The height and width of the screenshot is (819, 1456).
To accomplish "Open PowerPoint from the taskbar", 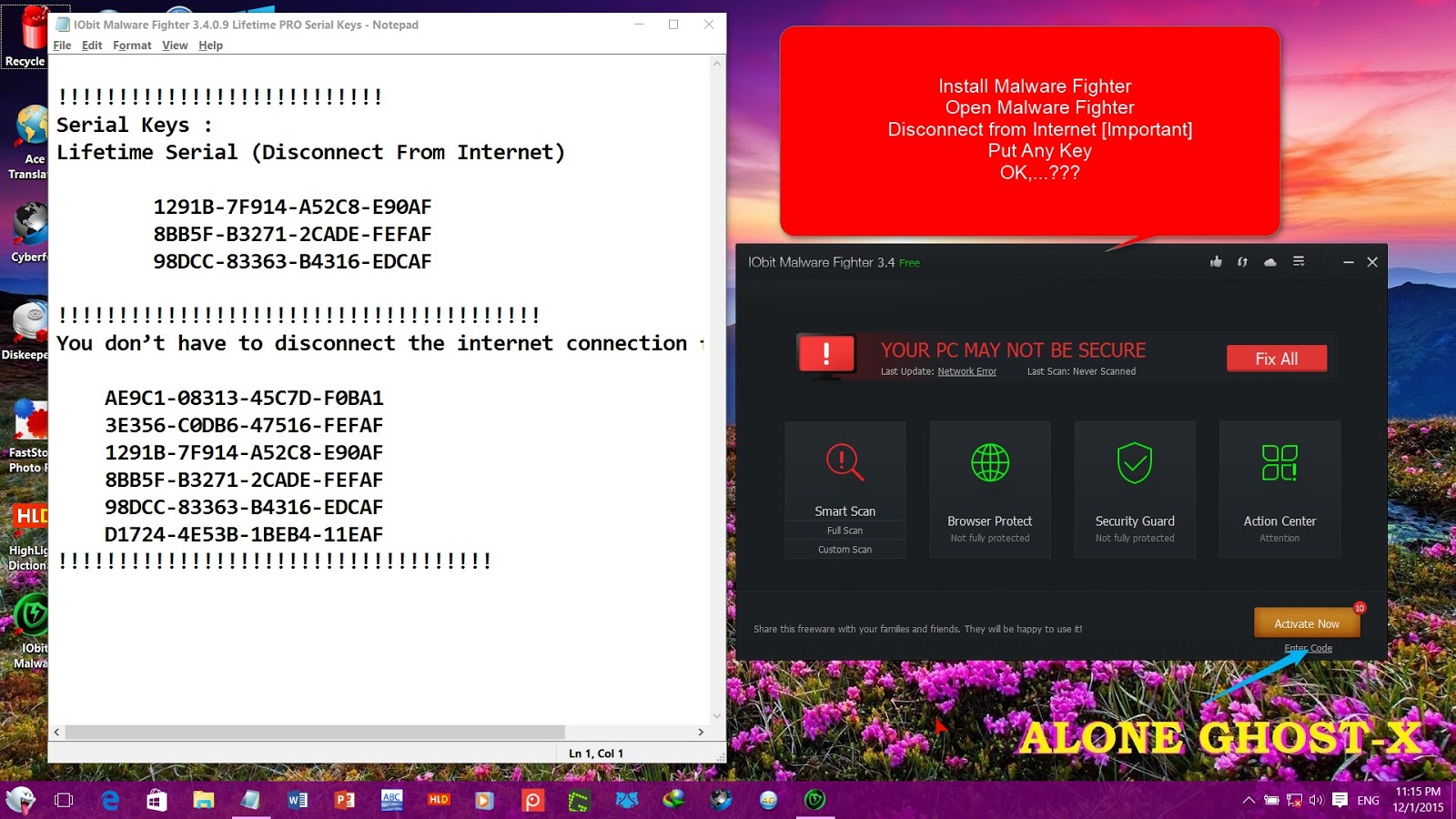I will coord(345,800).
